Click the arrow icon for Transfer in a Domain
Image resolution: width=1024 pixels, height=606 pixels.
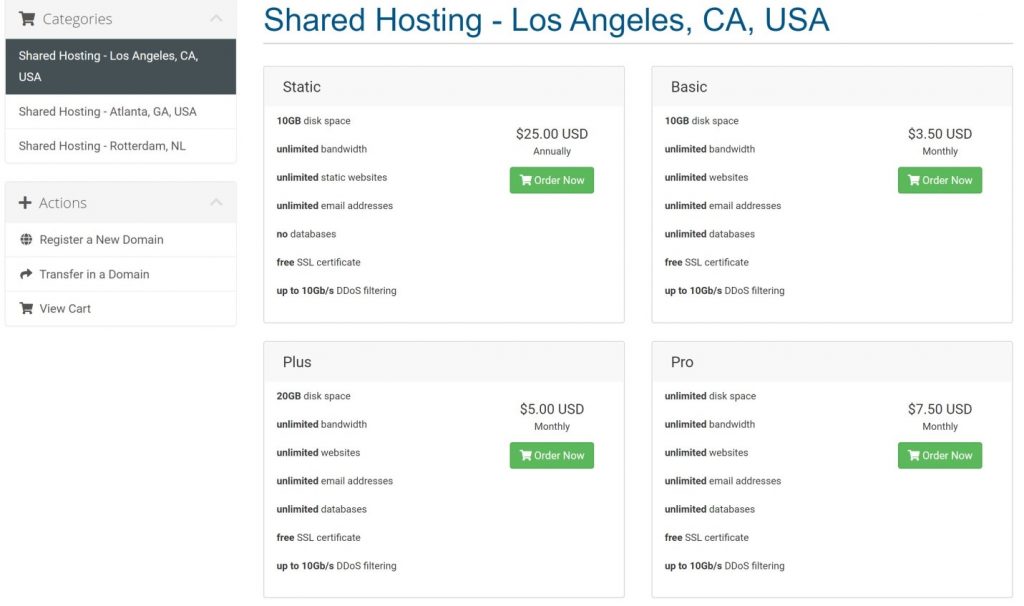click(x=26, y=274)
